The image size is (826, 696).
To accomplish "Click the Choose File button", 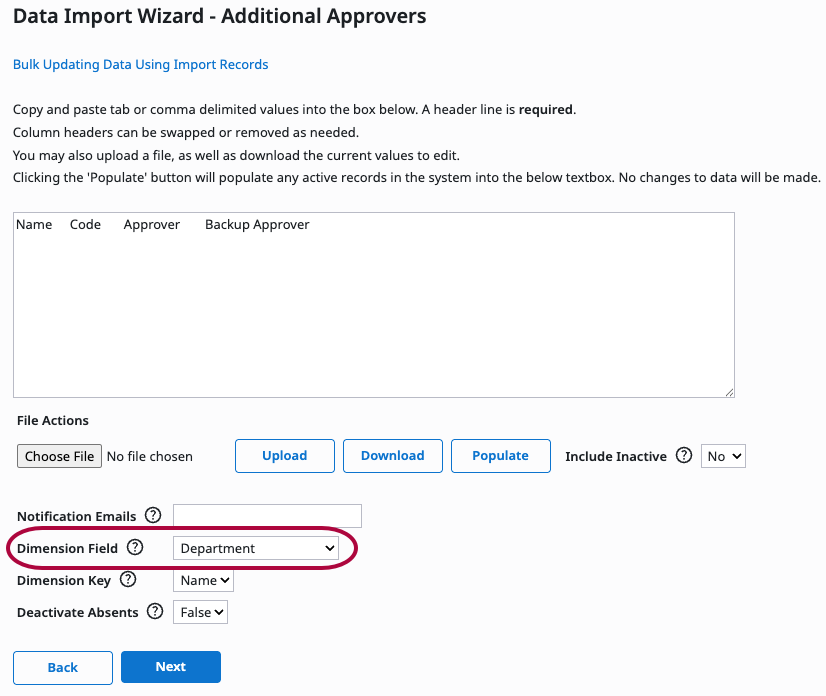I will pyautogui.click(x=59, y=456).
